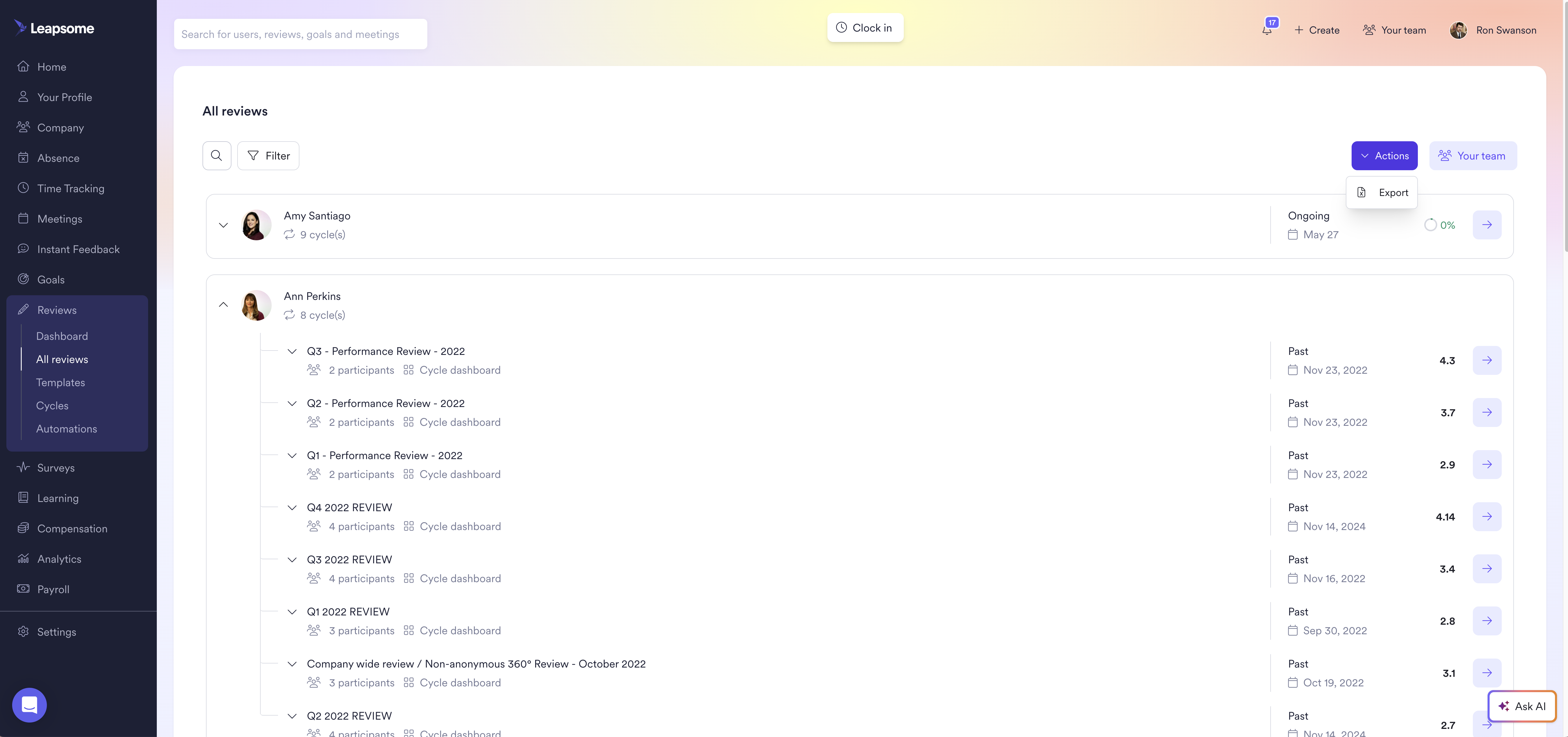Open the search magnifier in All reviews
The width and height of the screenshot is (1568, 737).
217,155
